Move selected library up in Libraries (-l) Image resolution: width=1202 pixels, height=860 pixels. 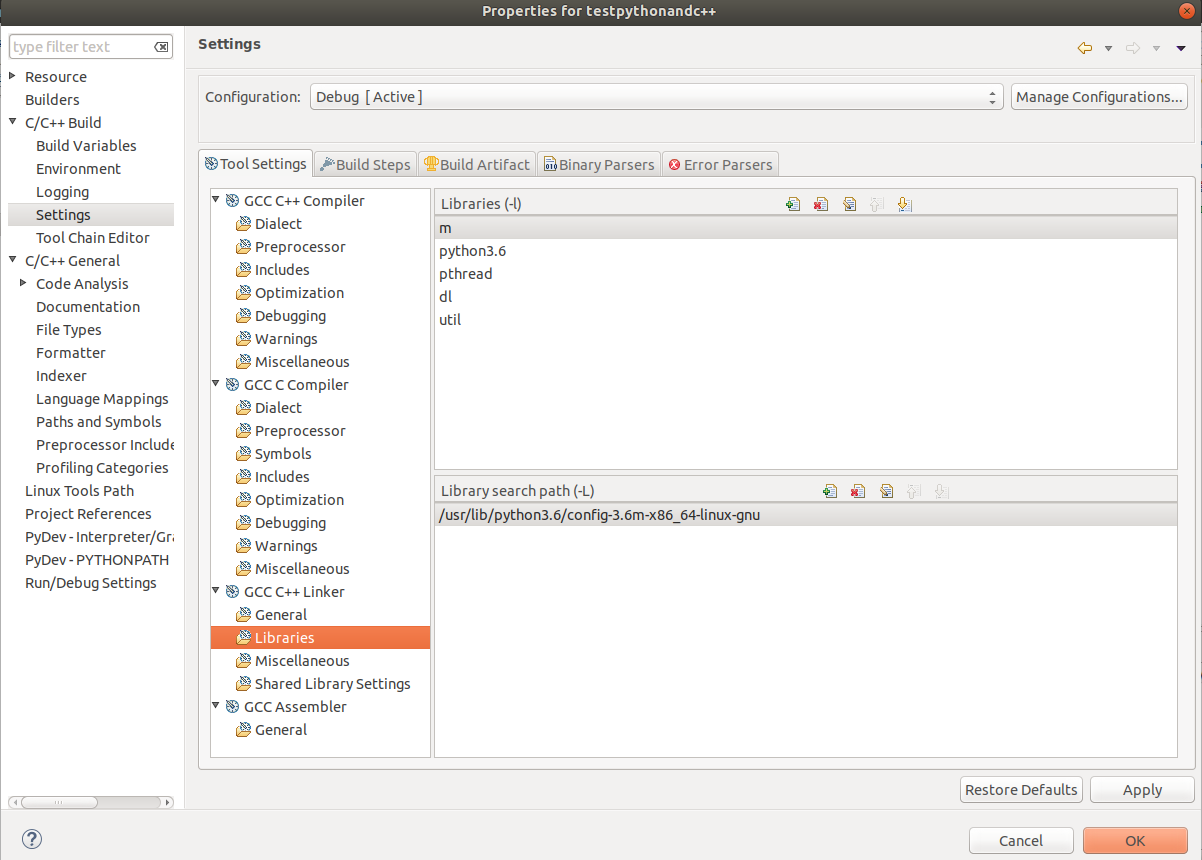tap(877, 204)
